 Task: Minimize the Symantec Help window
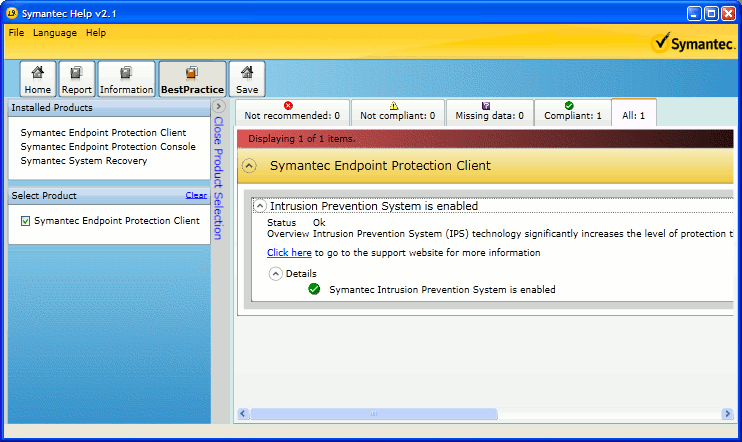[x=694, y=13]
